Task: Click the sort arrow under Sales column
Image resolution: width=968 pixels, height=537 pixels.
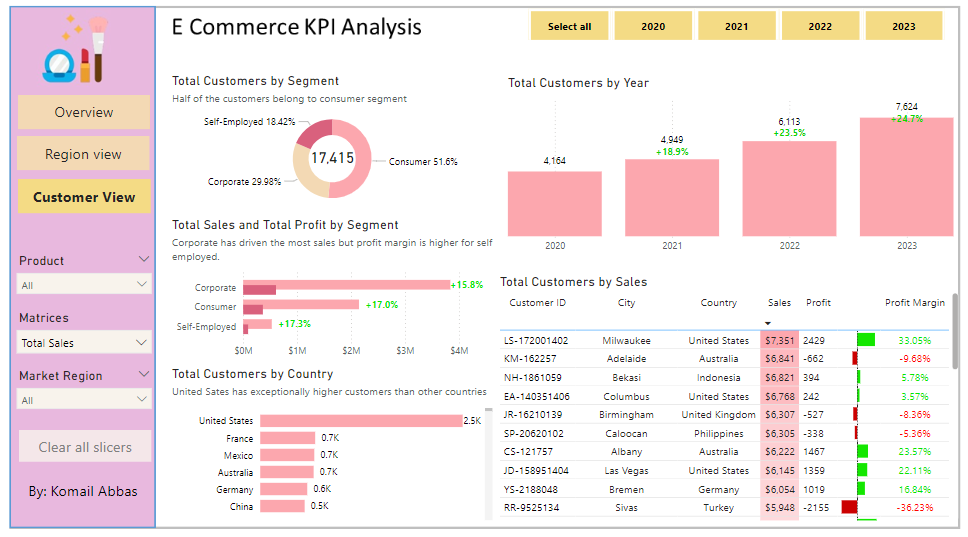Action: tap(768, 323)
